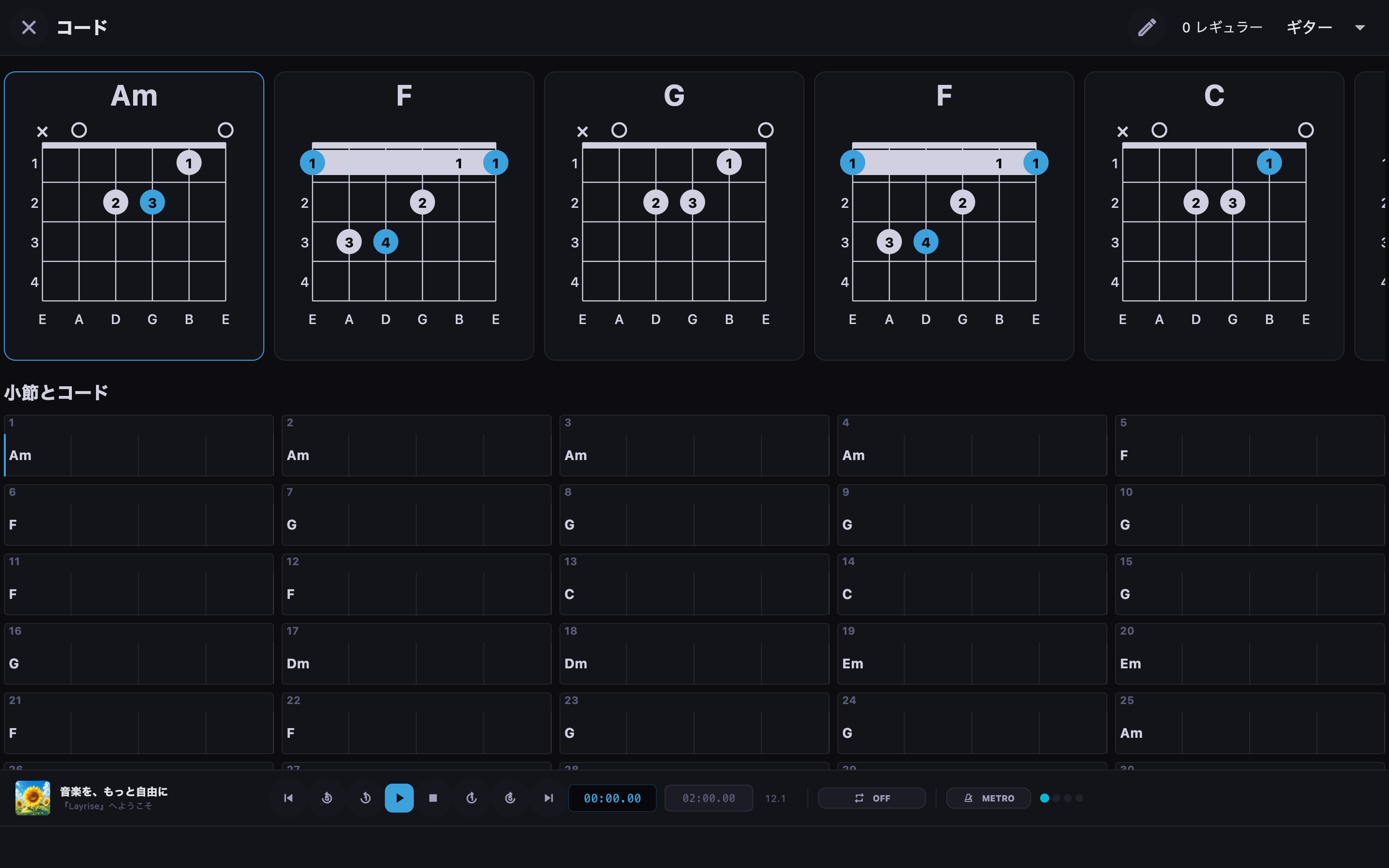The height and width of the screenshot is (868, 1389).
Task: Click the large forward seconds icon
Action: pos(510,798)
